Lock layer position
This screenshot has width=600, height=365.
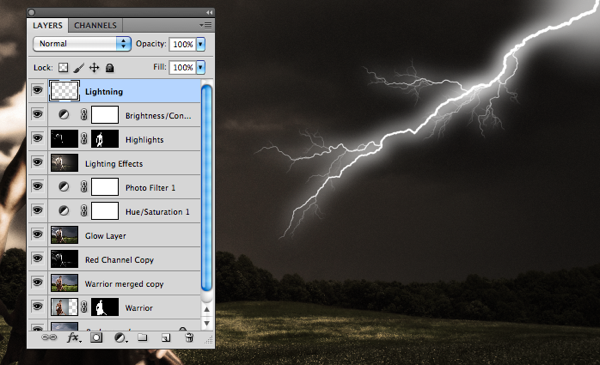tap(94, 68)
